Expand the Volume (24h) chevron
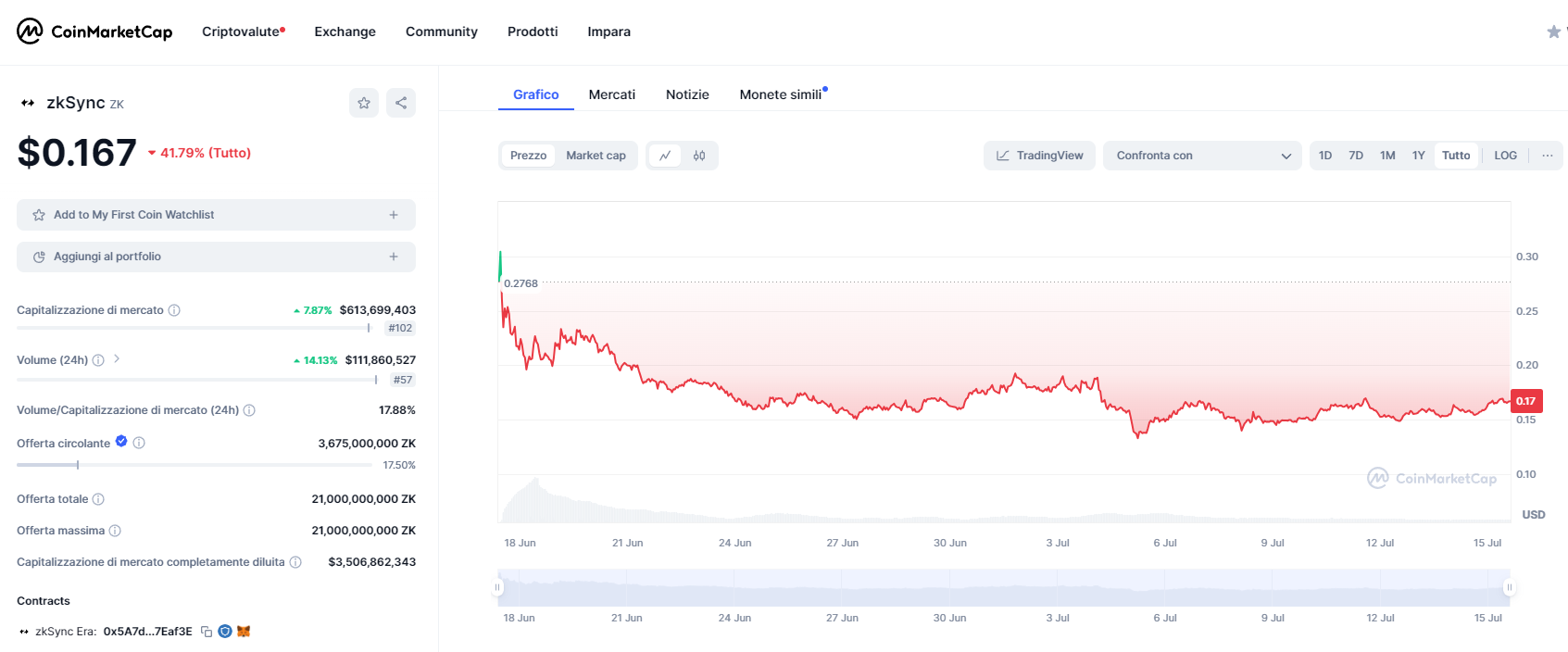Viewport: 1568px width, 652px height. coord(117,359)
